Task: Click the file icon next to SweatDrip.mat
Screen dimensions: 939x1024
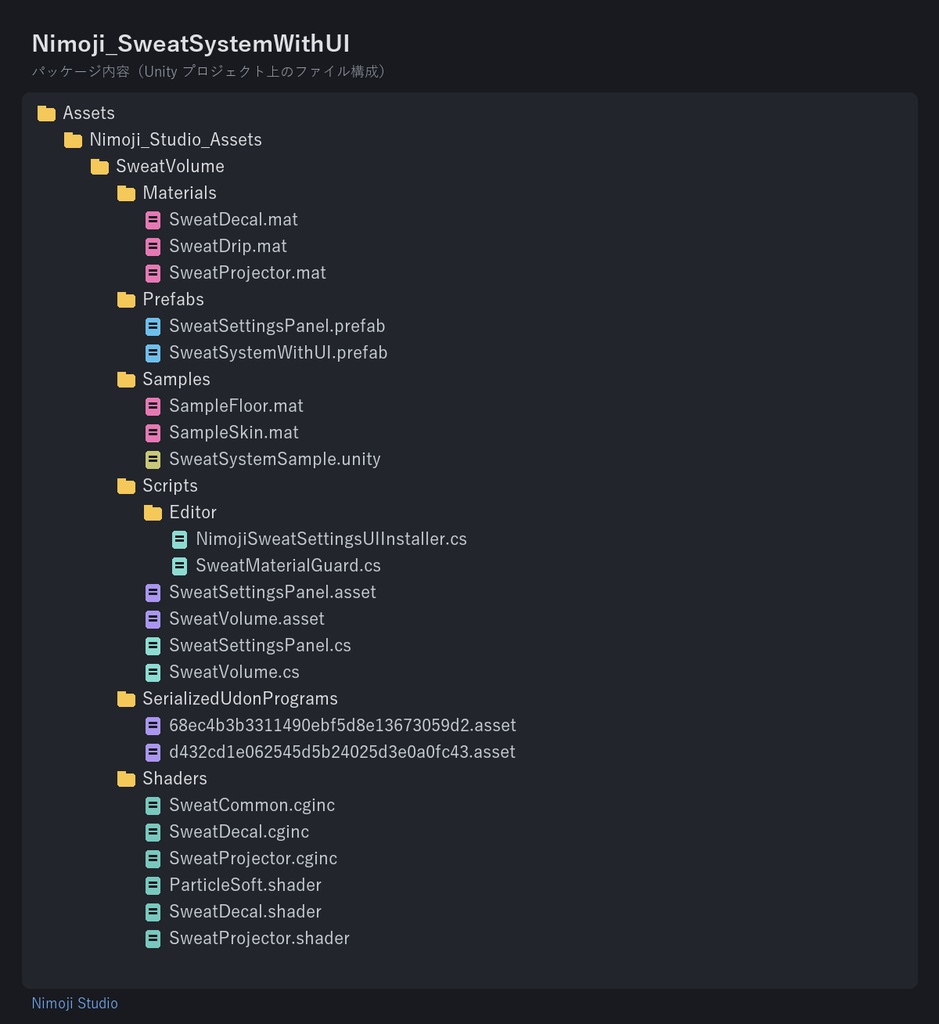Action: click(x=153, y=247)
